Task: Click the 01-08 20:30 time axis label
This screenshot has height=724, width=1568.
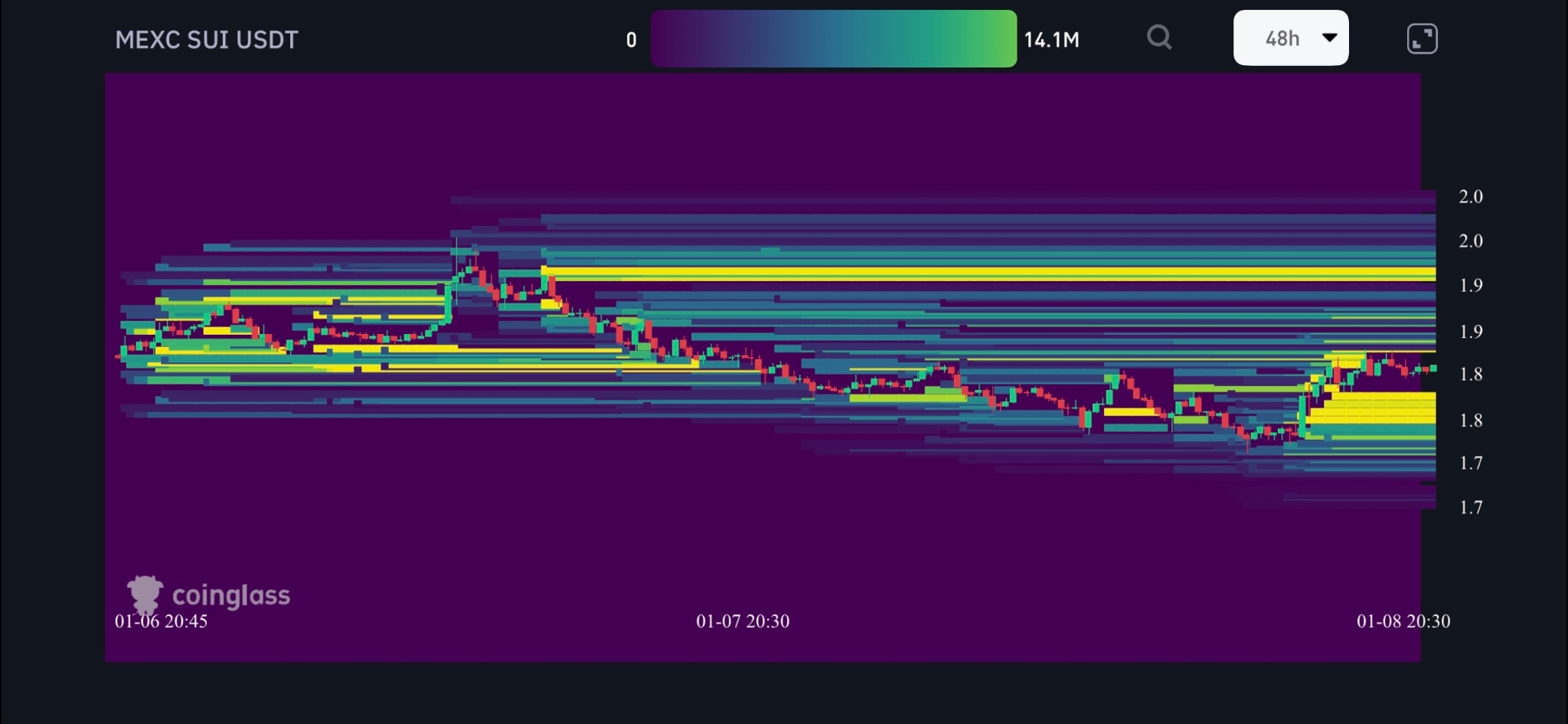Action: [x=1403, y=621]
